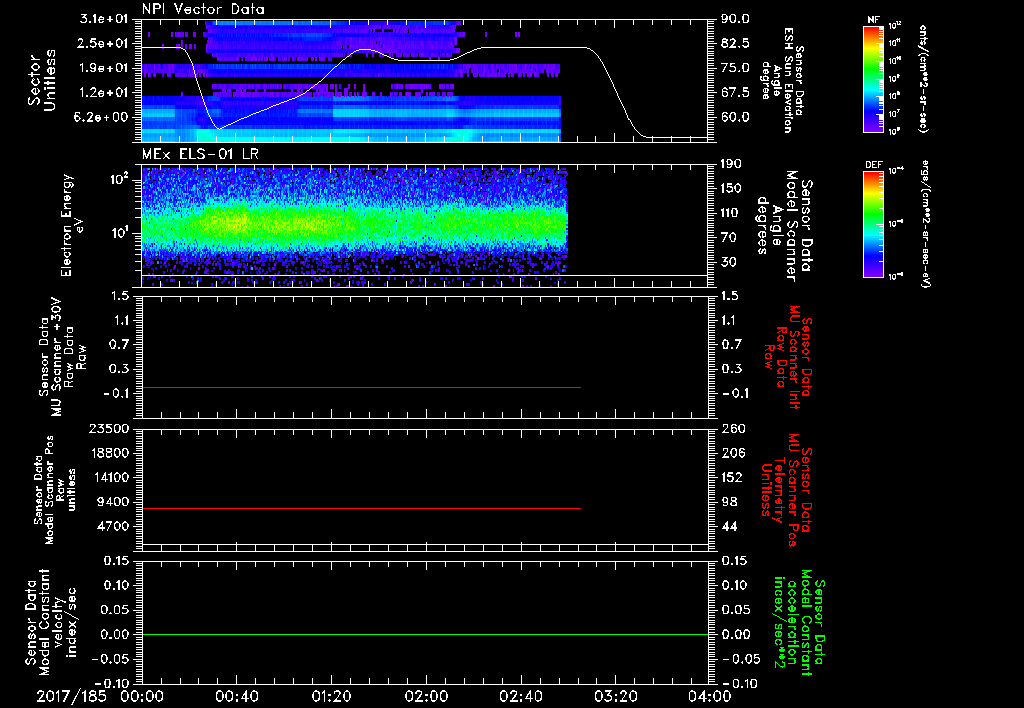
Task: Click the '67.5' sun elevation tick value
Action: (735, 92)
